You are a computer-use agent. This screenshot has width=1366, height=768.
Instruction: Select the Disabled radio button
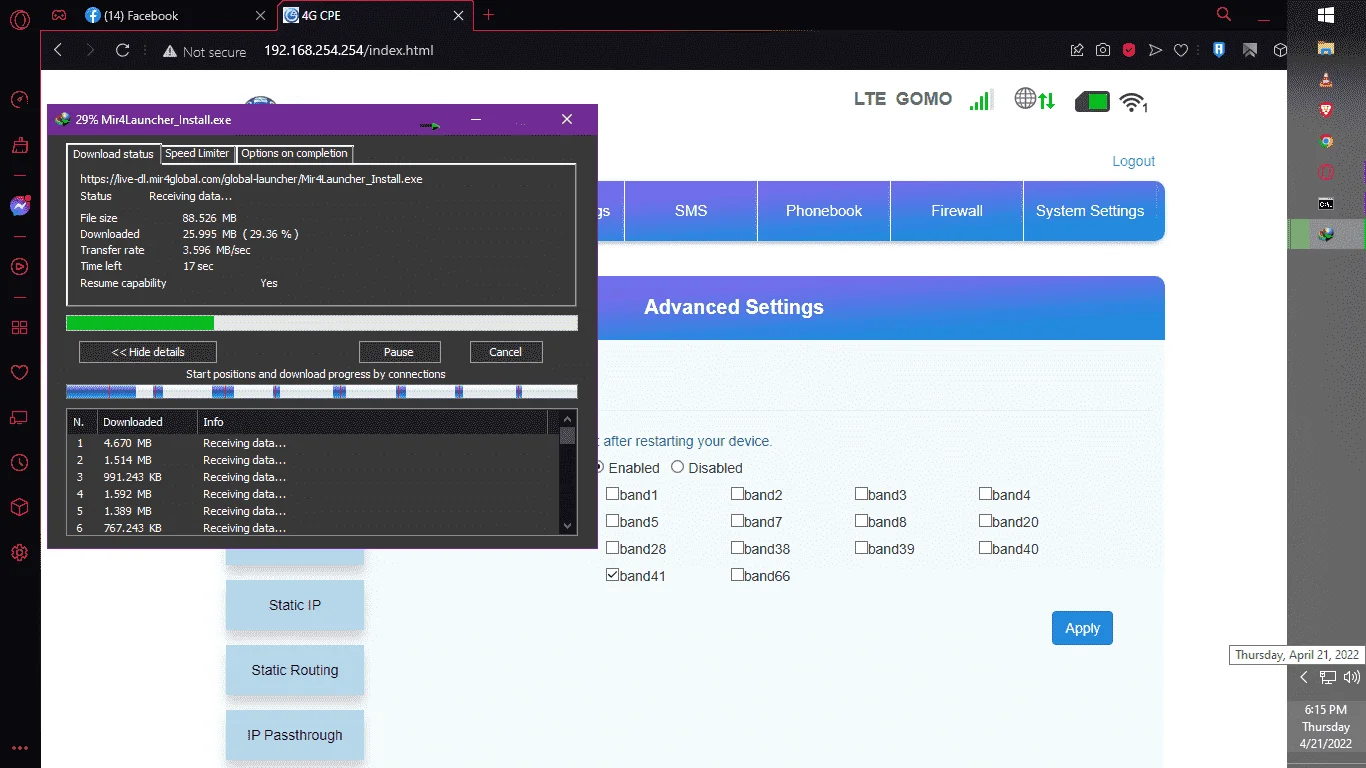tap(677, 467)
